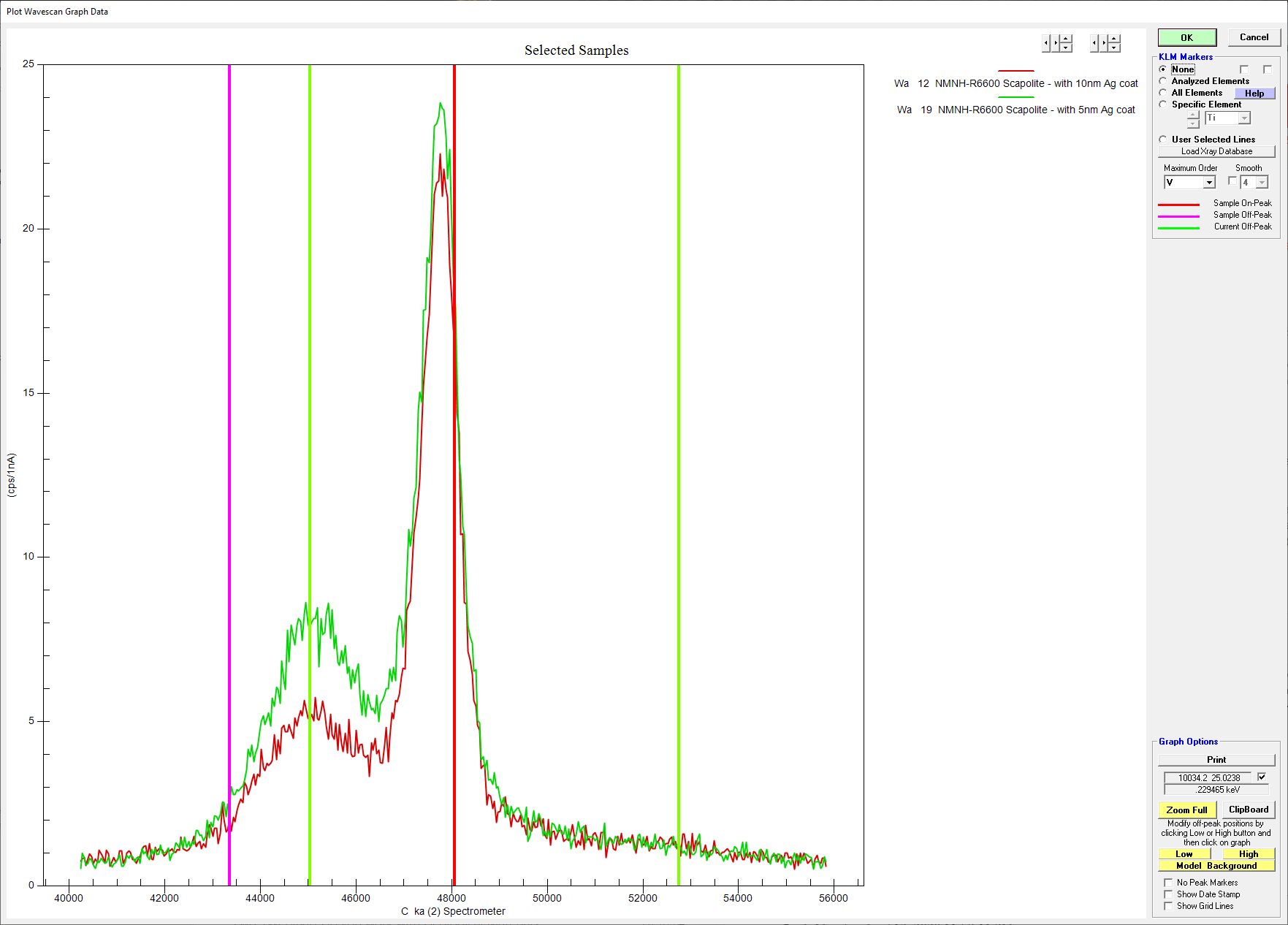This screenshot has width=1288, height=925.
Task: Open the Maximum Order dropdown
Action: tap(1209, 183)
